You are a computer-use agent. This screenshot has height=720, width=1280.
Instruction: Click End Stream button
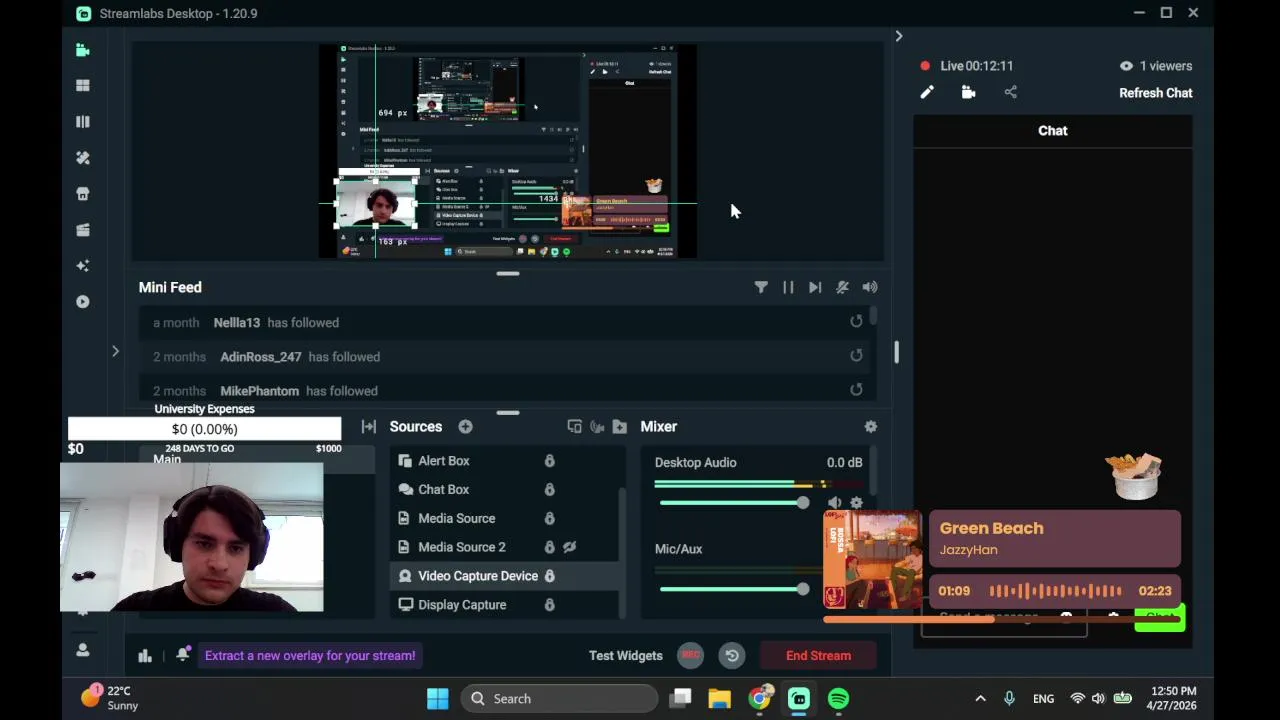click(818, 656)
